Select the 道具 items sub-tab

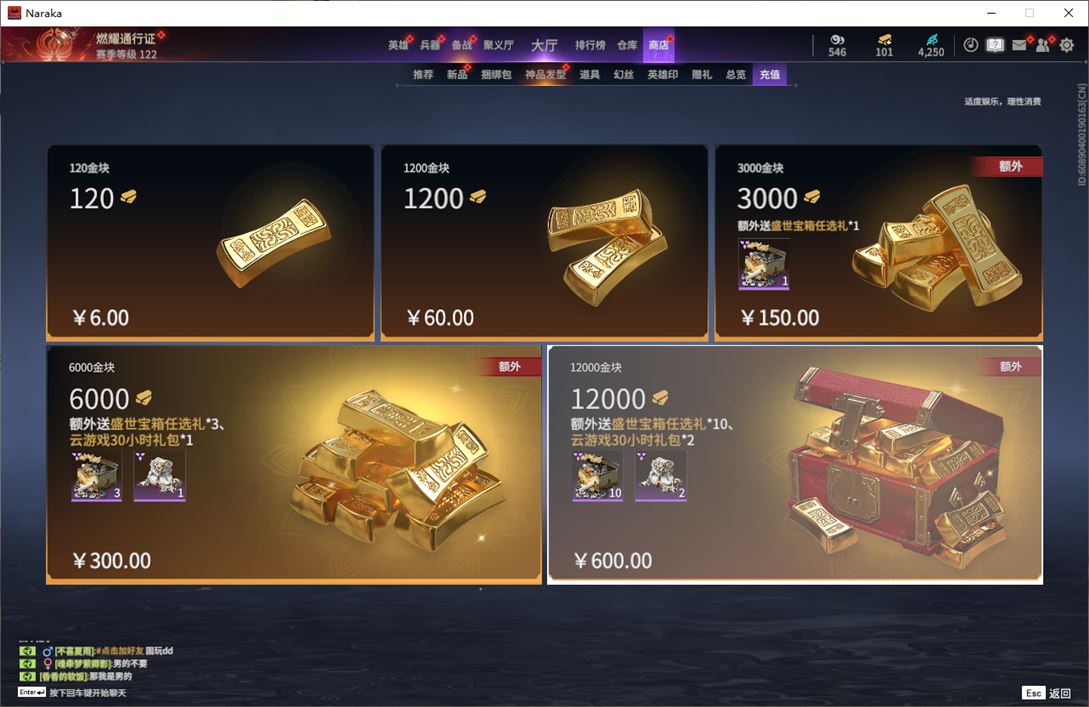point(590,74)
